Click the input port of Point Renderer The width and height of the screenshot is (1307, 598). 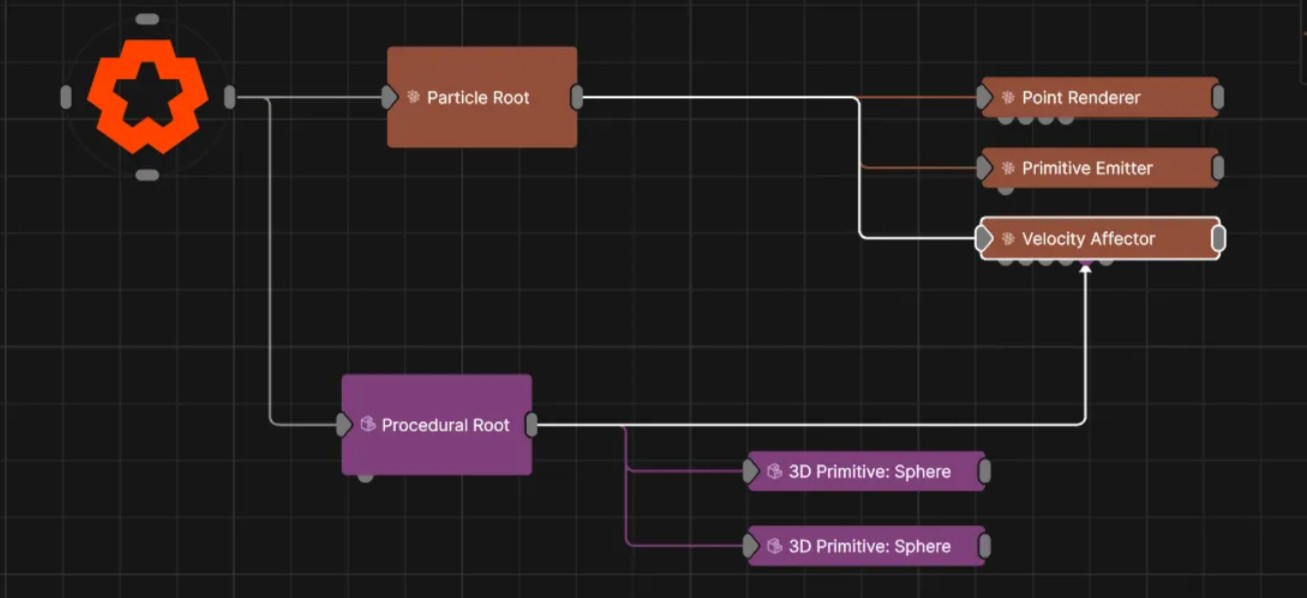(985, 97)
